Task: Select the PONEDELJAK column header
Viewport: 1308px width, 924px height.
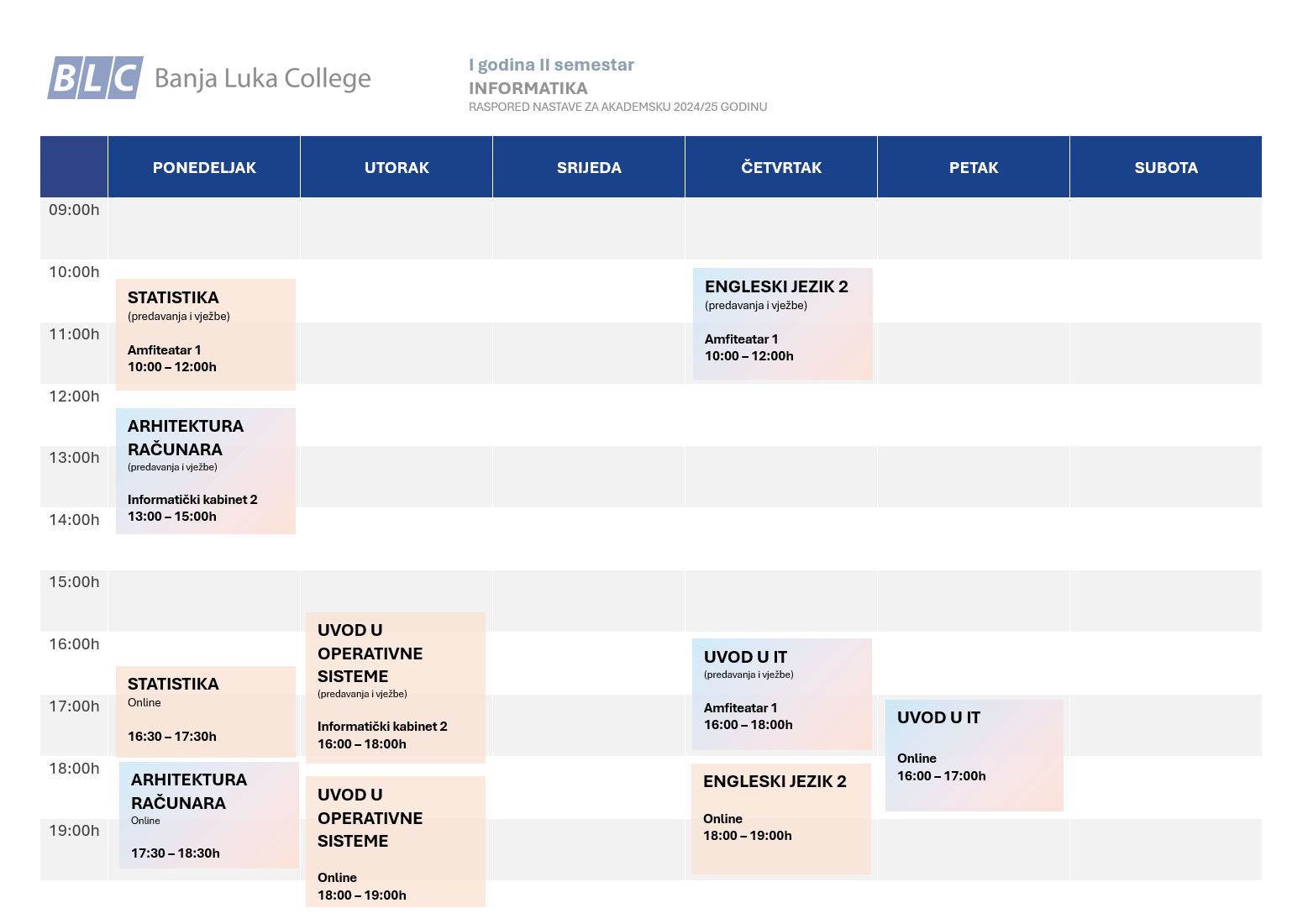Action: pos(204,167)
